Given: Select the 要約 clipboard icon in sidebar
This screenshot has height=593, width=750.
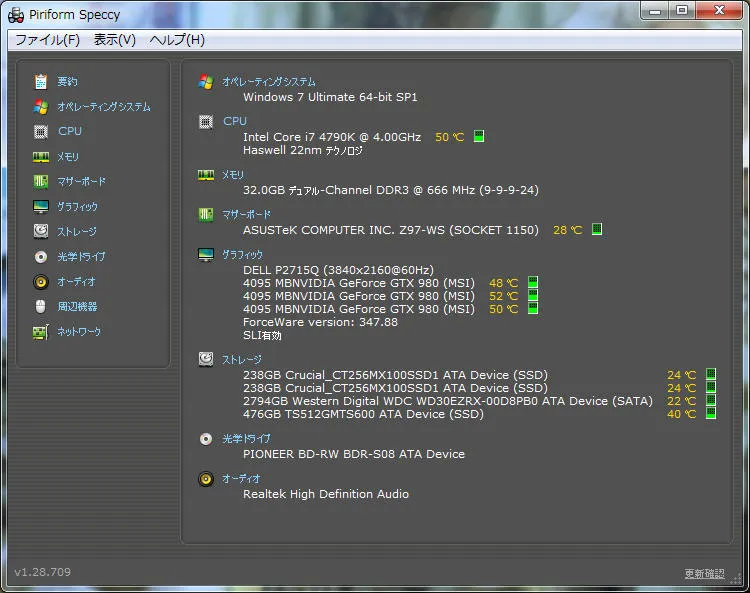Looking at the screenshot, I should pyautogui.click(x=41, y=82).
